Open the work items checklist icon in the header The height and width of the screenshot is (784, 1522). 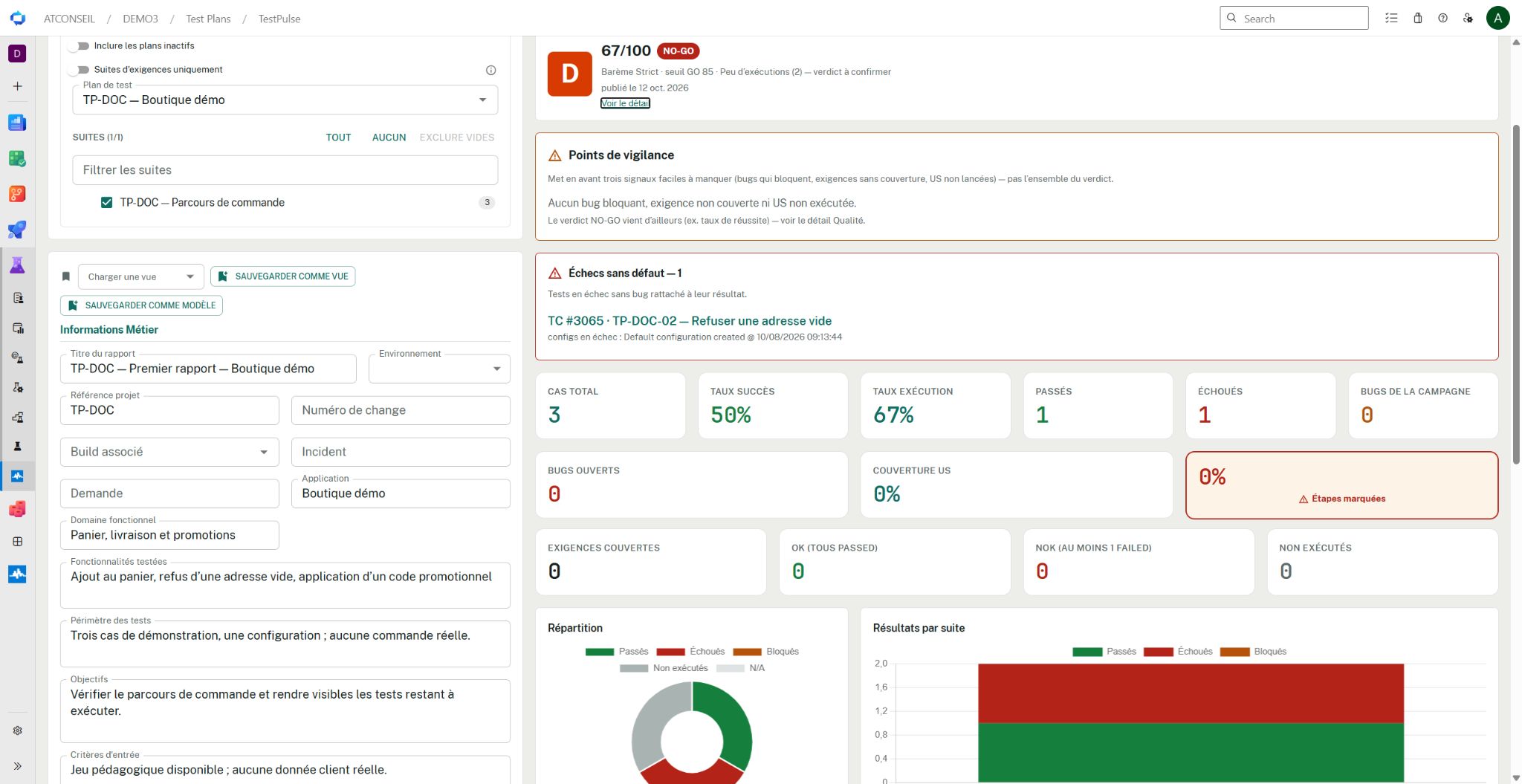[x=1391, y=19]
